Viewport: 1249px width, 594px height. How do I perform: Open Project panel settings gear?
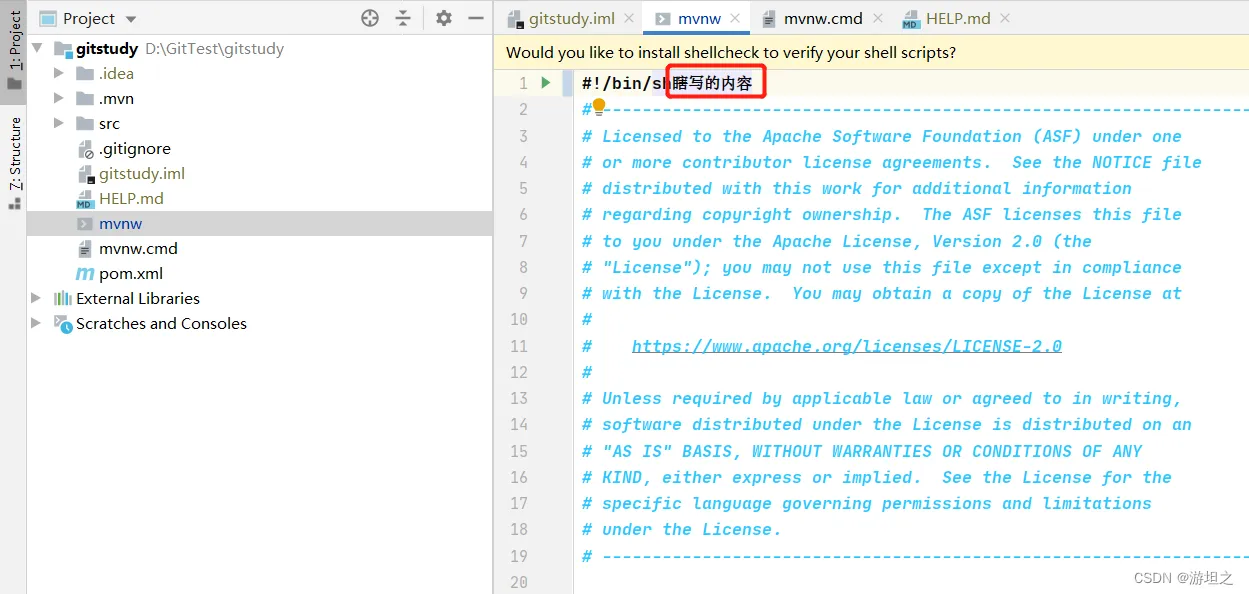pos(444,18)
